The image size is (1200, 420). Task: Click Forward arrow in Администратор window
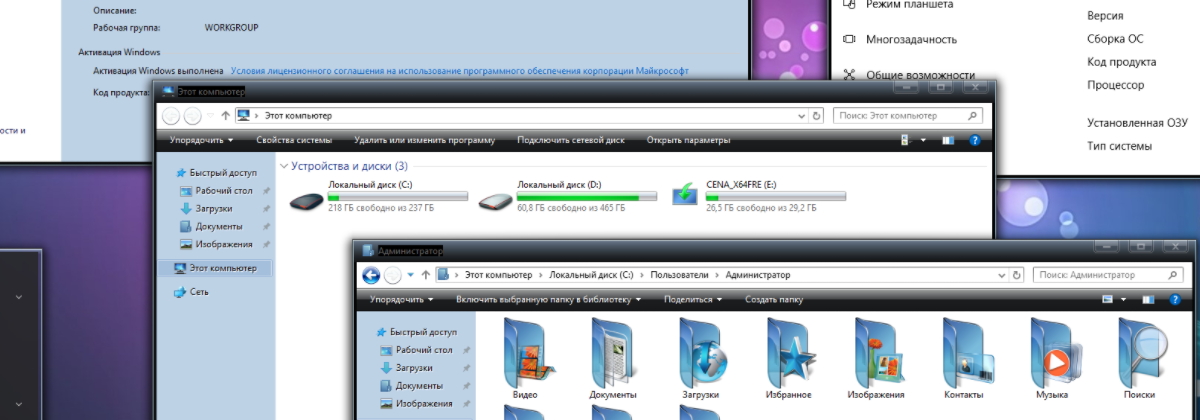point(394,275)
